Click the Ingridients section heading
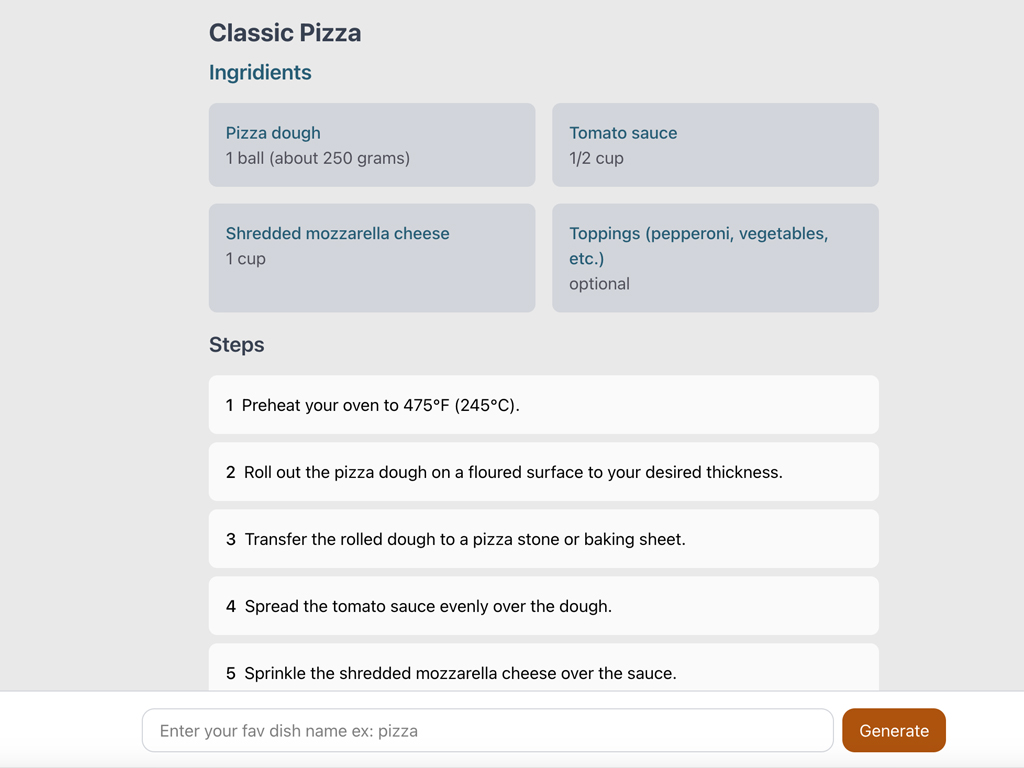Screen dimensions: 1024x768 pos(260,73)
